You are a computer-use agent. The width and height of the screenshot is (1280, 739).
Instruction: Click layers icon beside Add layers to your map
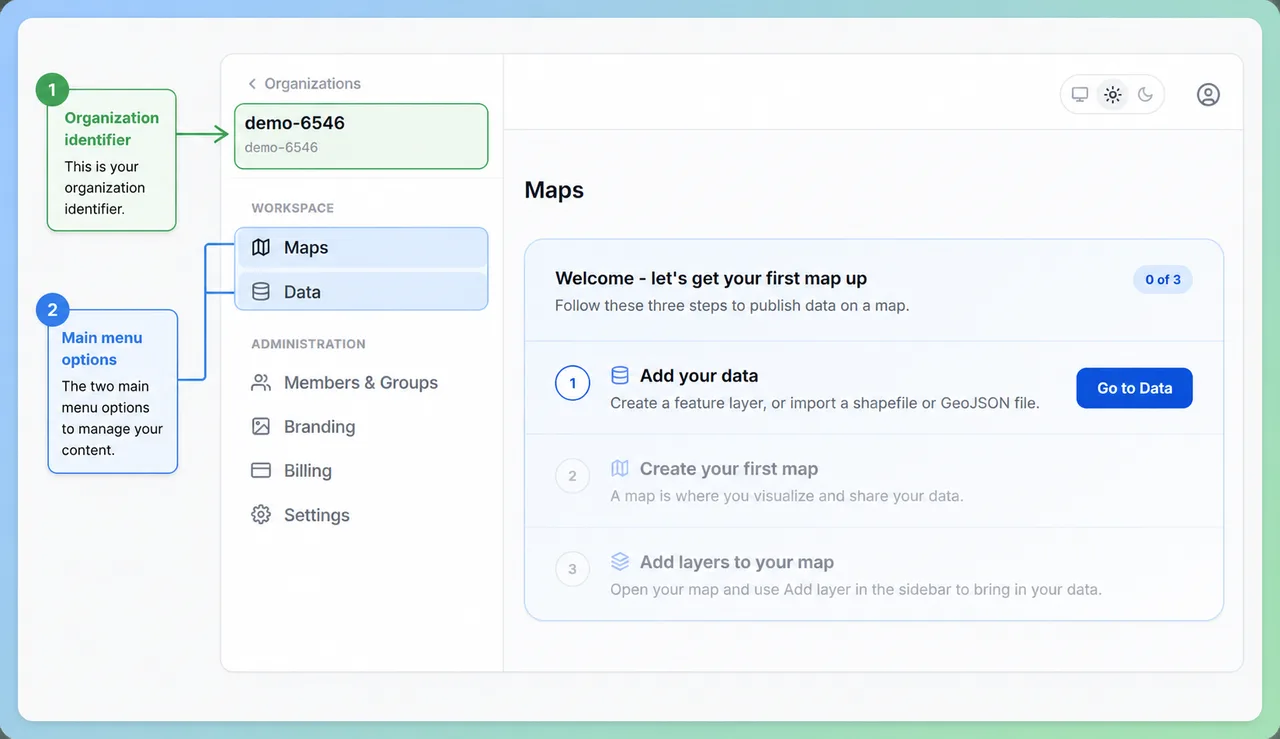coord(620,561)
